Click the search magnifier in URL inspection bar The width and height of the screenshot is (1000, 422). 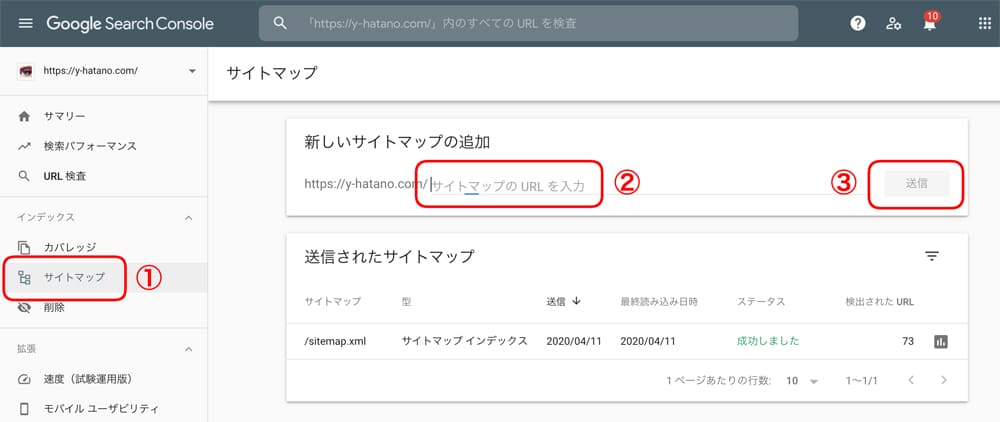[281, 23]
